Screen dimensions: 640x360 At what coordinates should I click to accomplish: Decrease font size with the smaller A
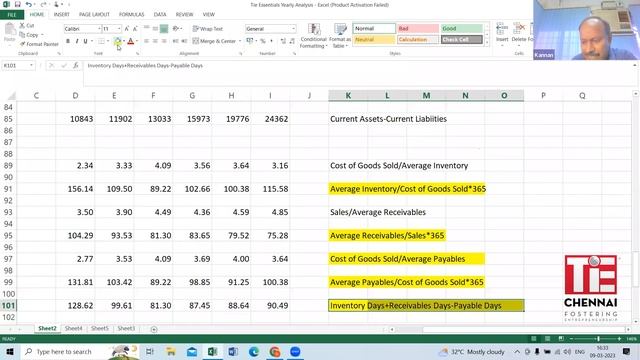136,29
